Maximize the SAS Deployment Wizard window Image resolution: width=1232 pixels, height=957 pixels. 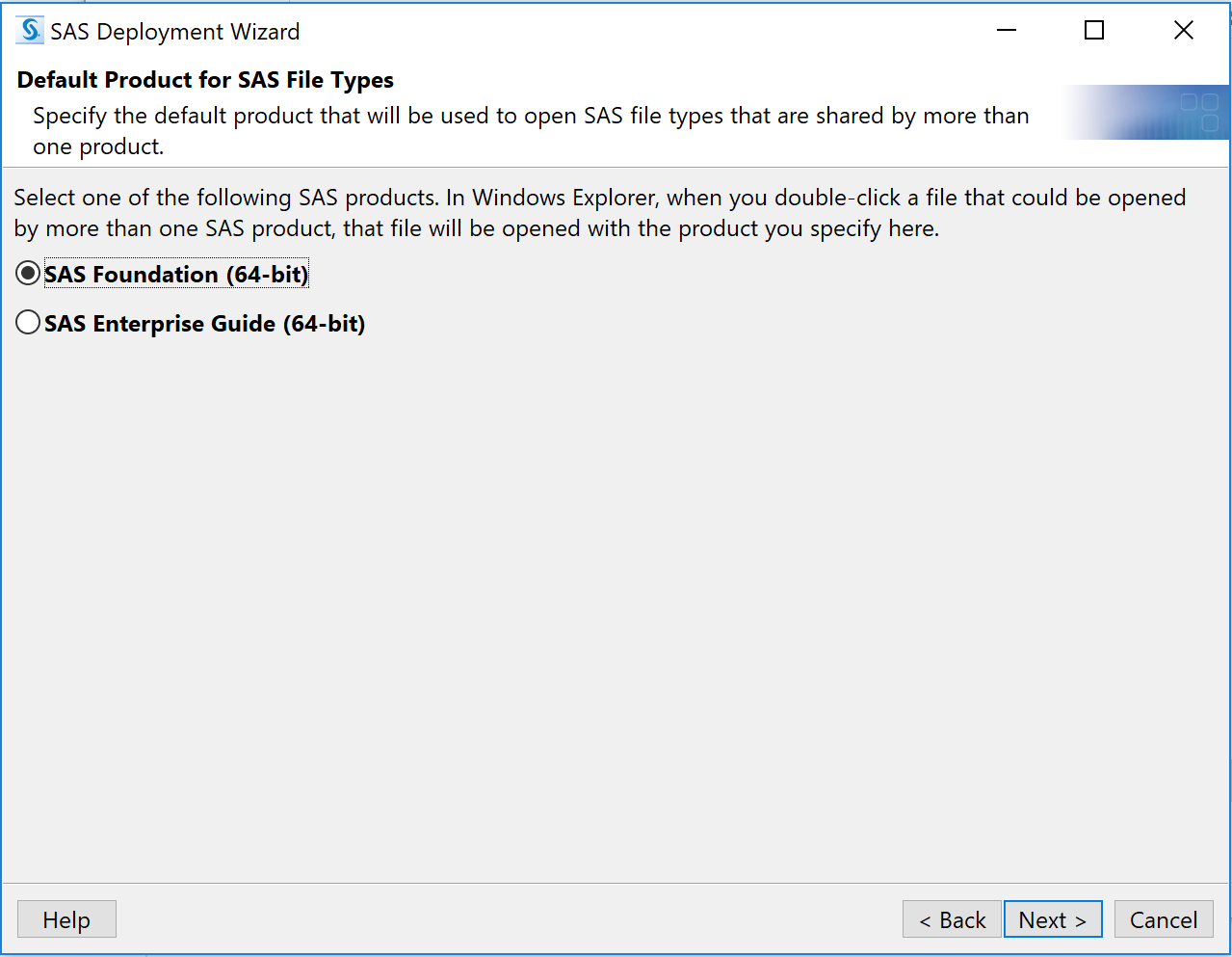pyautogui.click(x=1094, y=31)
